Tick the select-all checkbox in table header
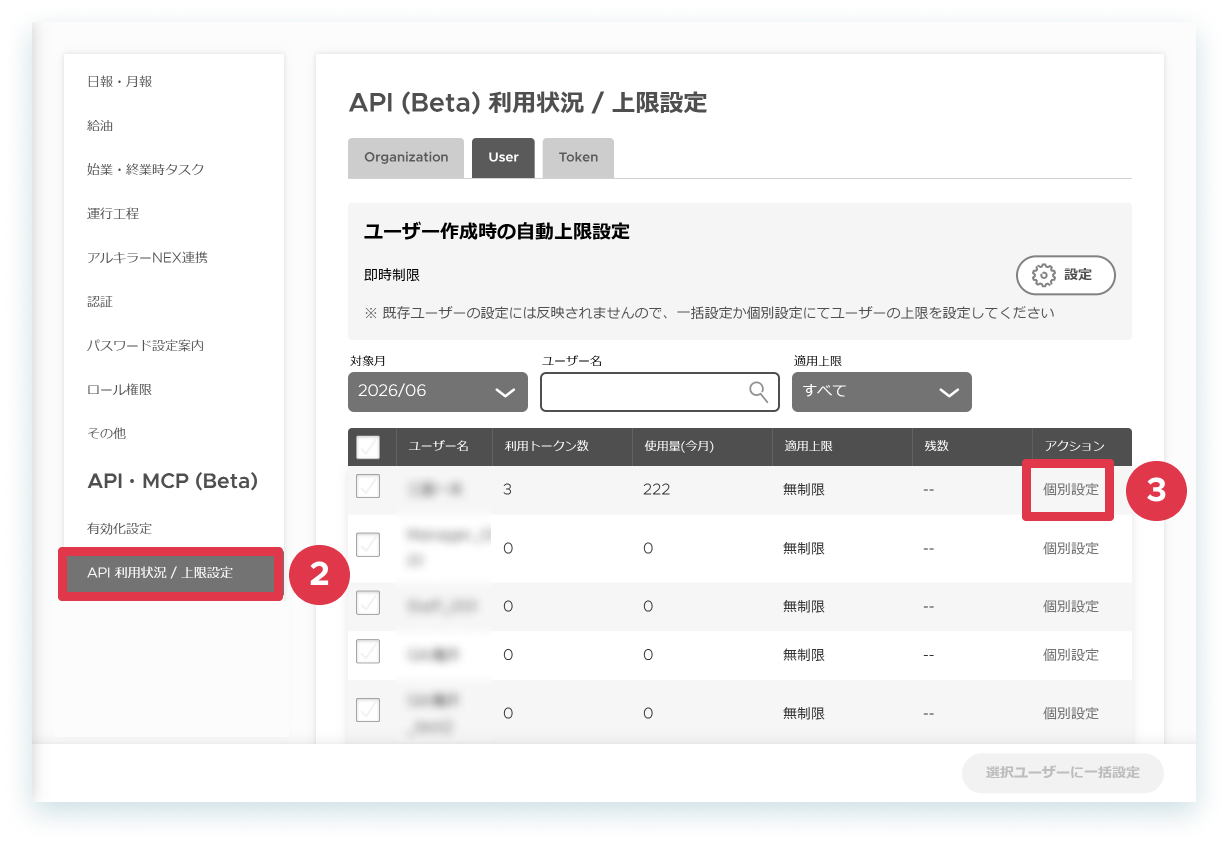1228x844 pixels. (368, 446)
